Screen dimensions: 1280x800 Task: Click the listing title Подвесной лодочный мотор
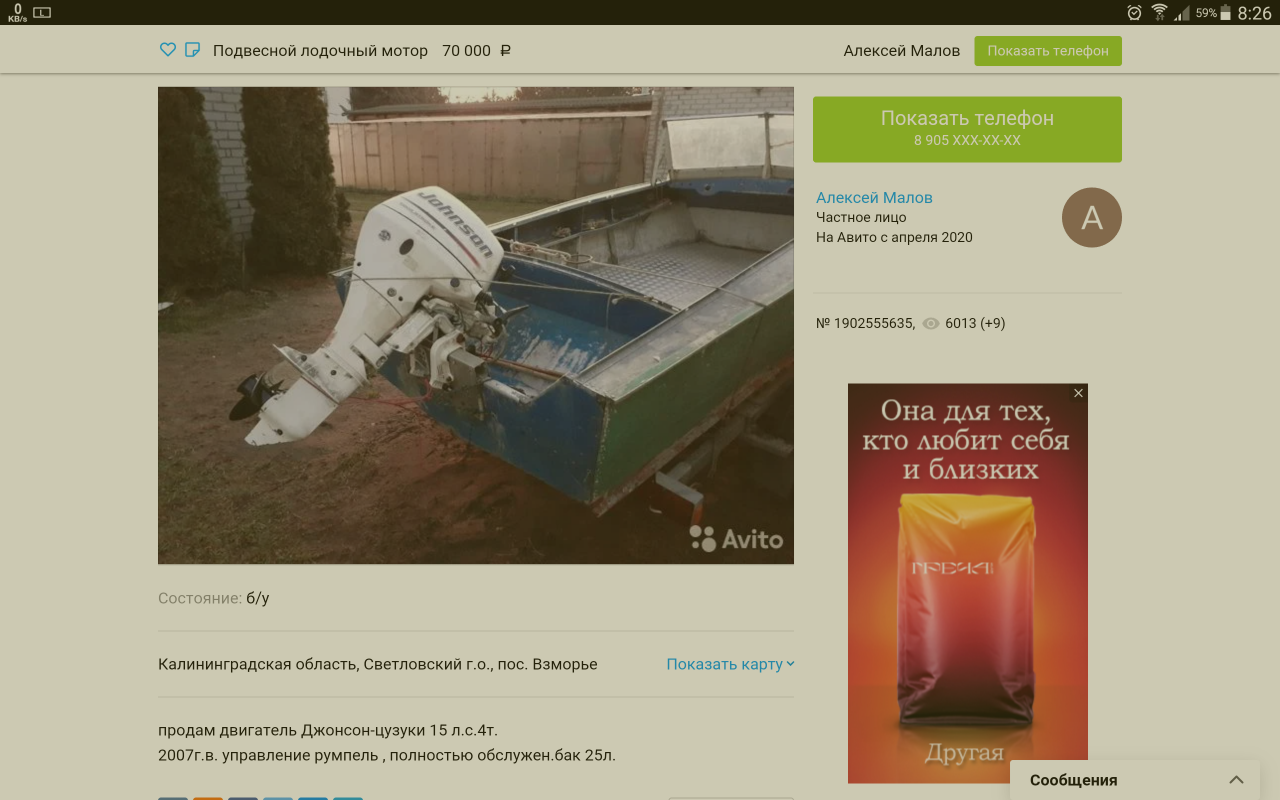pos(320,51)
